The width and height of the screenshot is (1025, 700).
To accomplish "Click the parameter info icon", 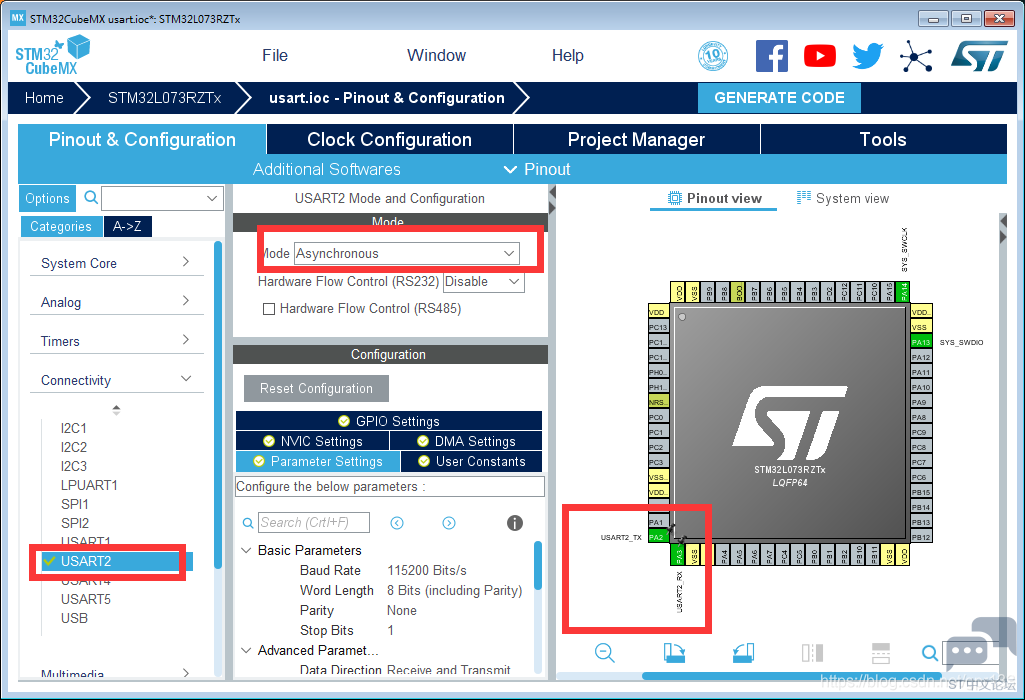I will [x=514, y=523].
